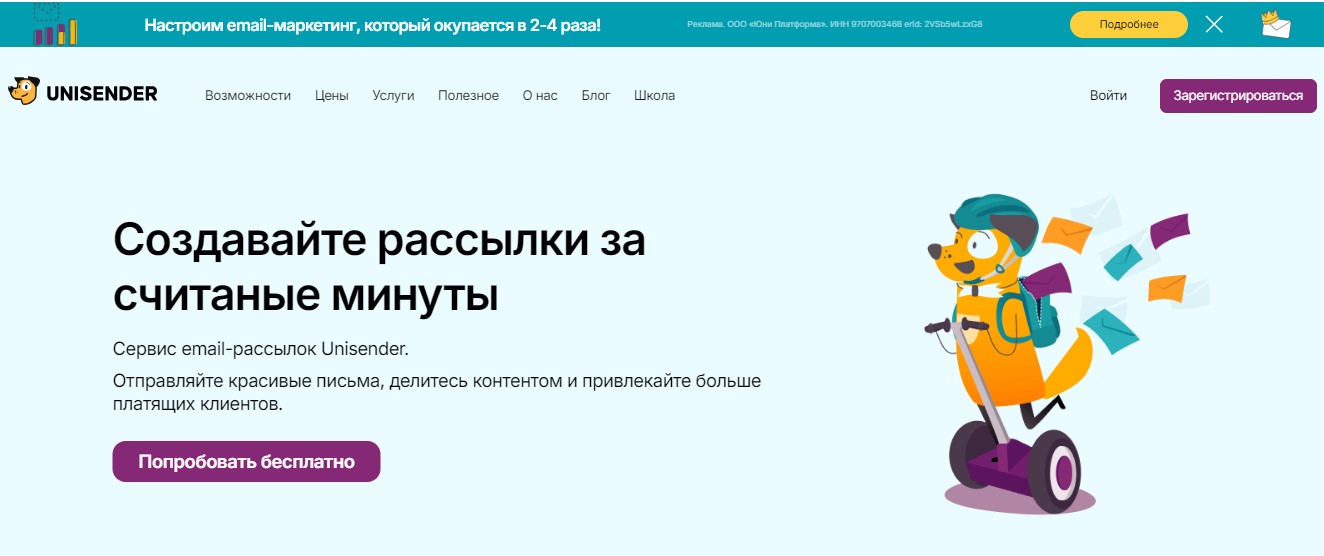Image resolution: width=1324 pixels, height=556 pixels.
Task: Click the yellow Подробнее banner button
Action: click(x=1128, y=25)
